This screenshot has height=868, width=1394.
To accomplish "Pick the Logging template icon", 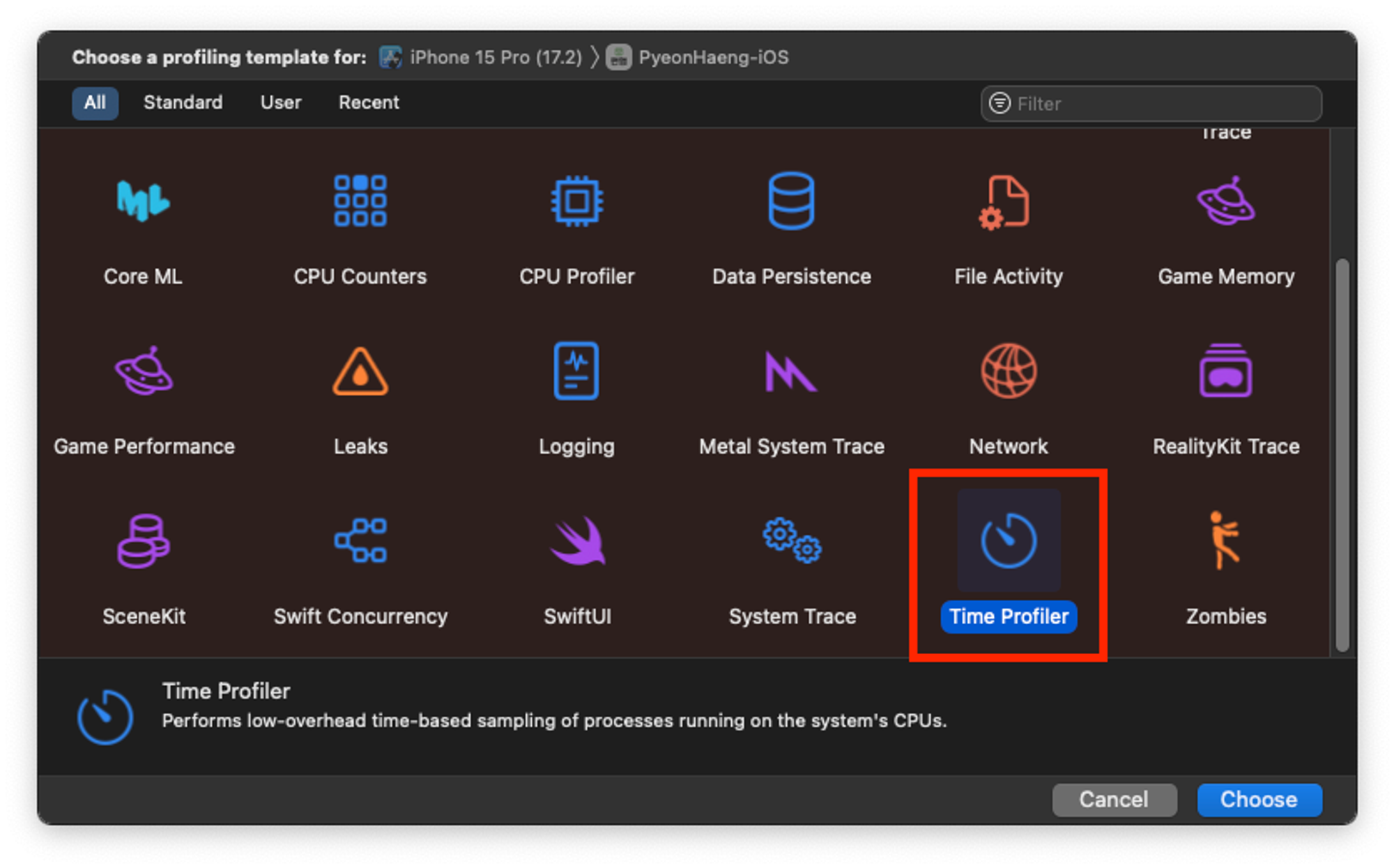I will (x=576, y=371).
